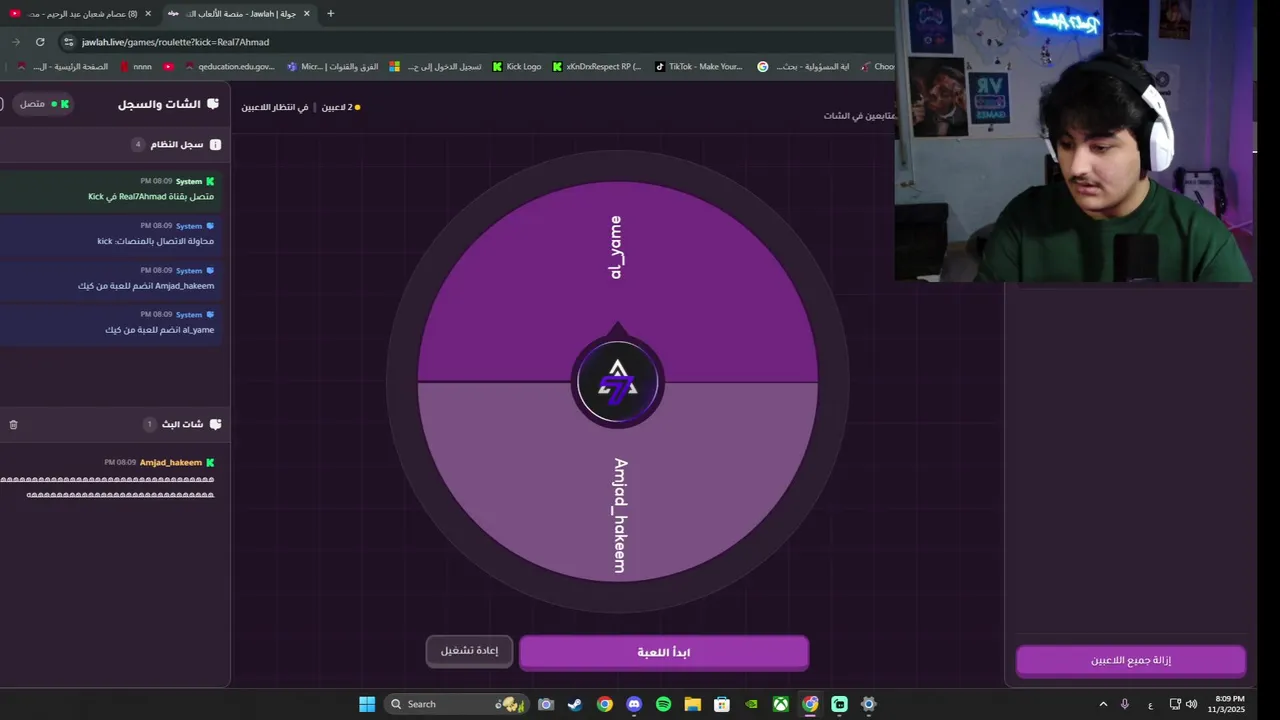Open the TikTok - Make Your bookmark
This screenshot has height=720, width=1280.
[x=699, y=67]
